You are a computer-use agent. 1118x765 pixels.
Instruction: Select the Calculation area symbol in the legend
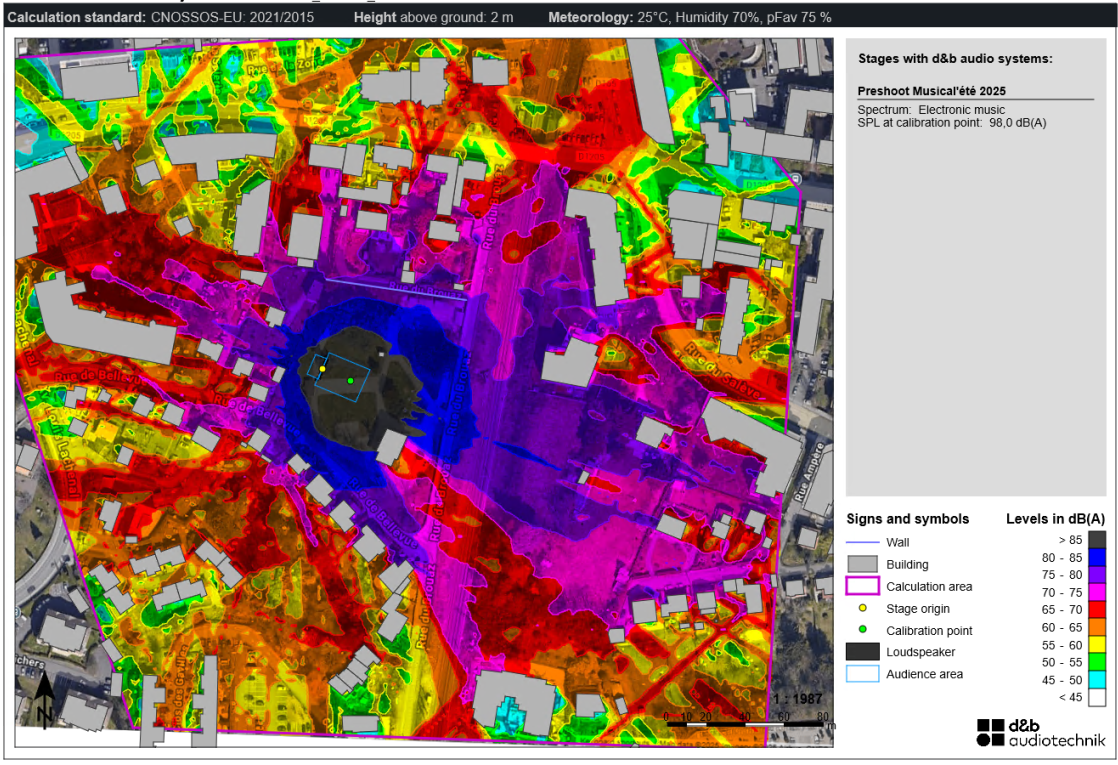[x=861, y=587]
